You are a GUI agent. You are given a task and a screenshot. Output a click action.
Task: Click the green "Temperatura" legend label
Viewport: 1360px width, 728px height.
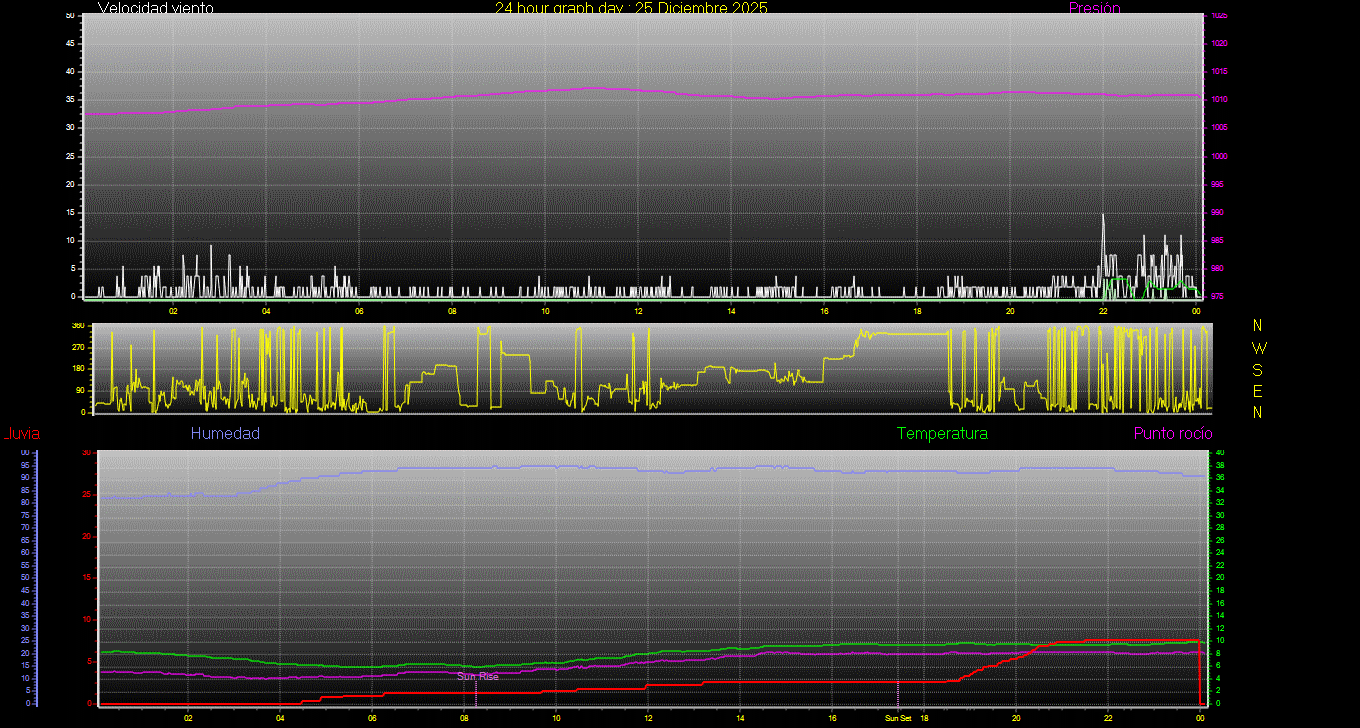coord(942,434)
